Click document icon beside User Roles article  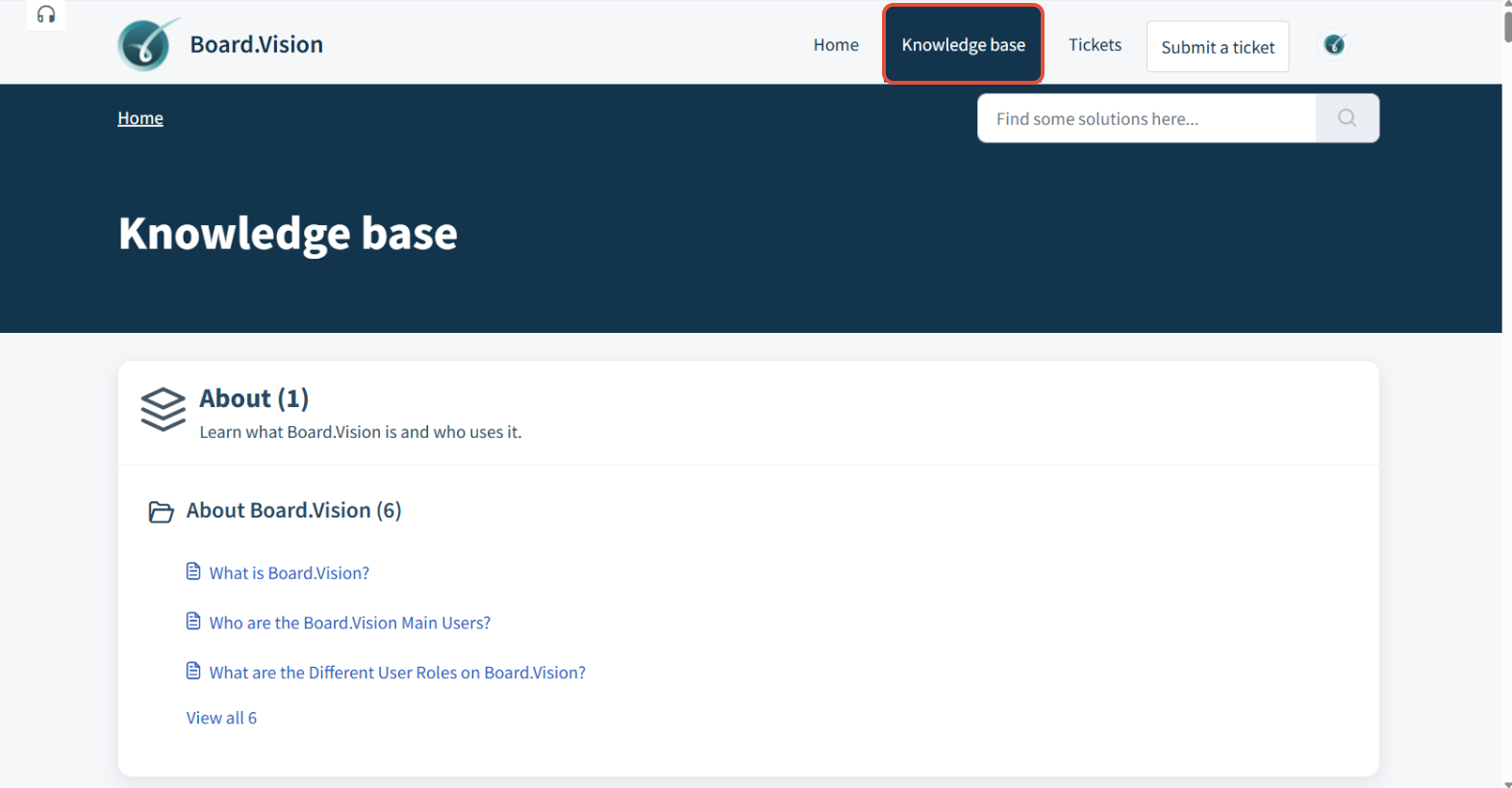193,672
